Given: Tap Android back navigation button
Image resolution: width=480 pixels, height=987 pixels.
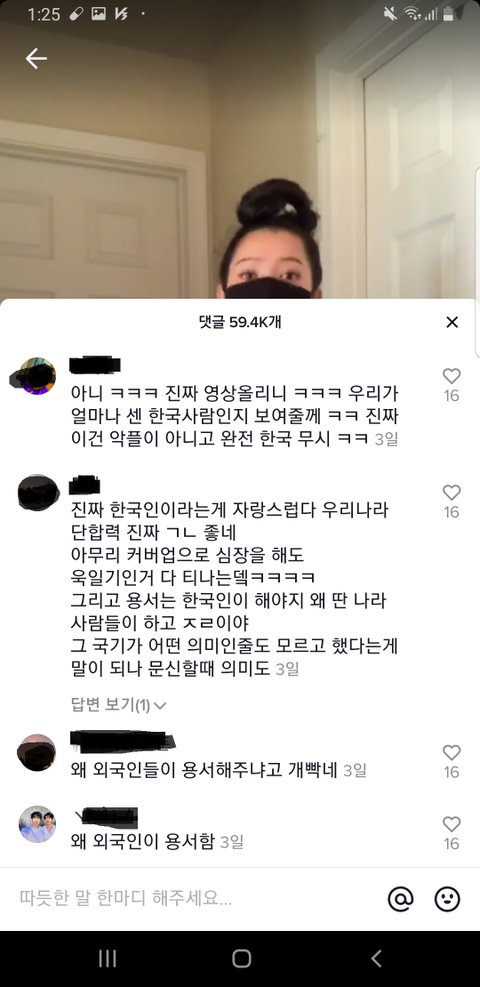Looking at the screenshot, I should [376, 959].
